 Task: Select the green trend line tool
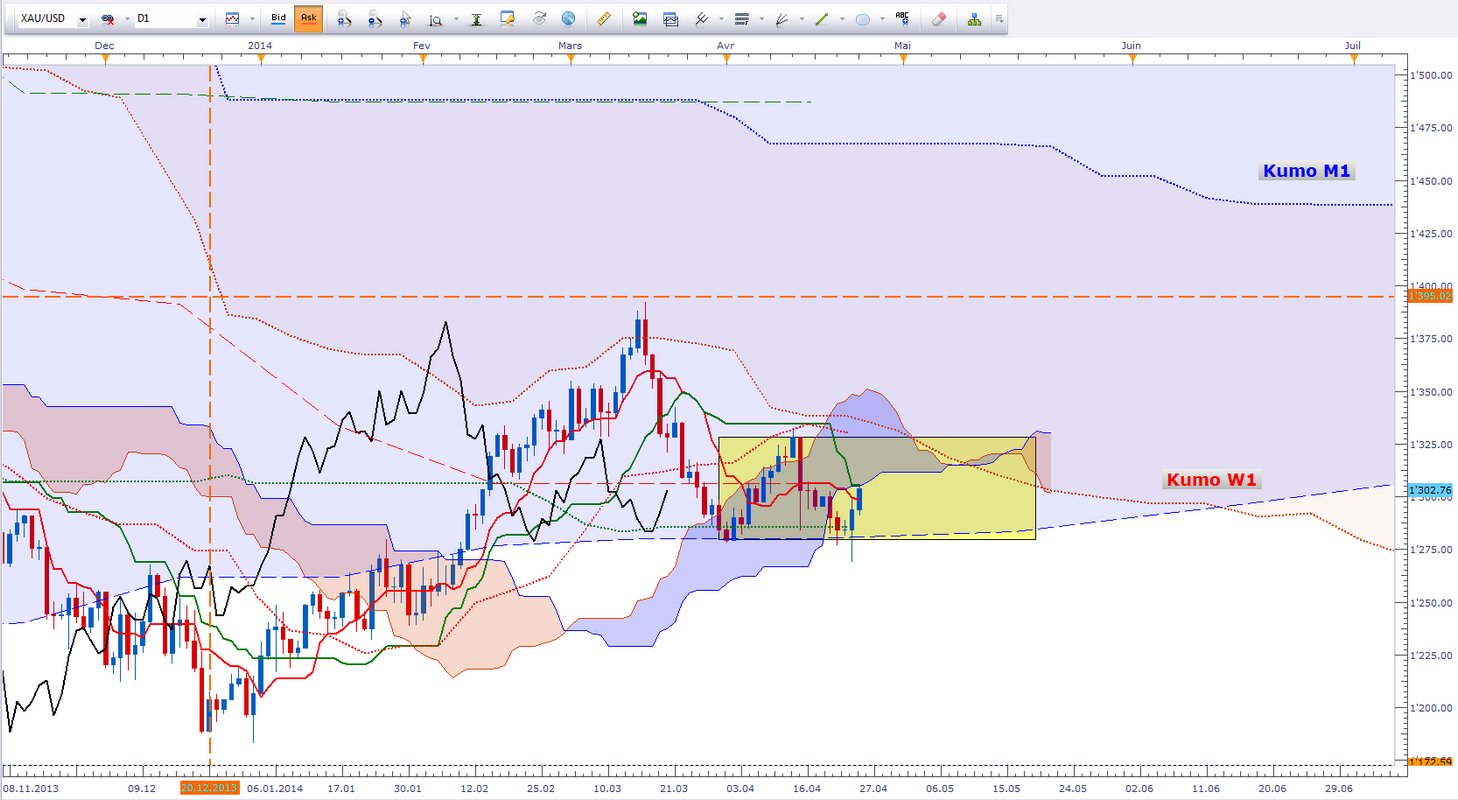click(x=821, y=19)
